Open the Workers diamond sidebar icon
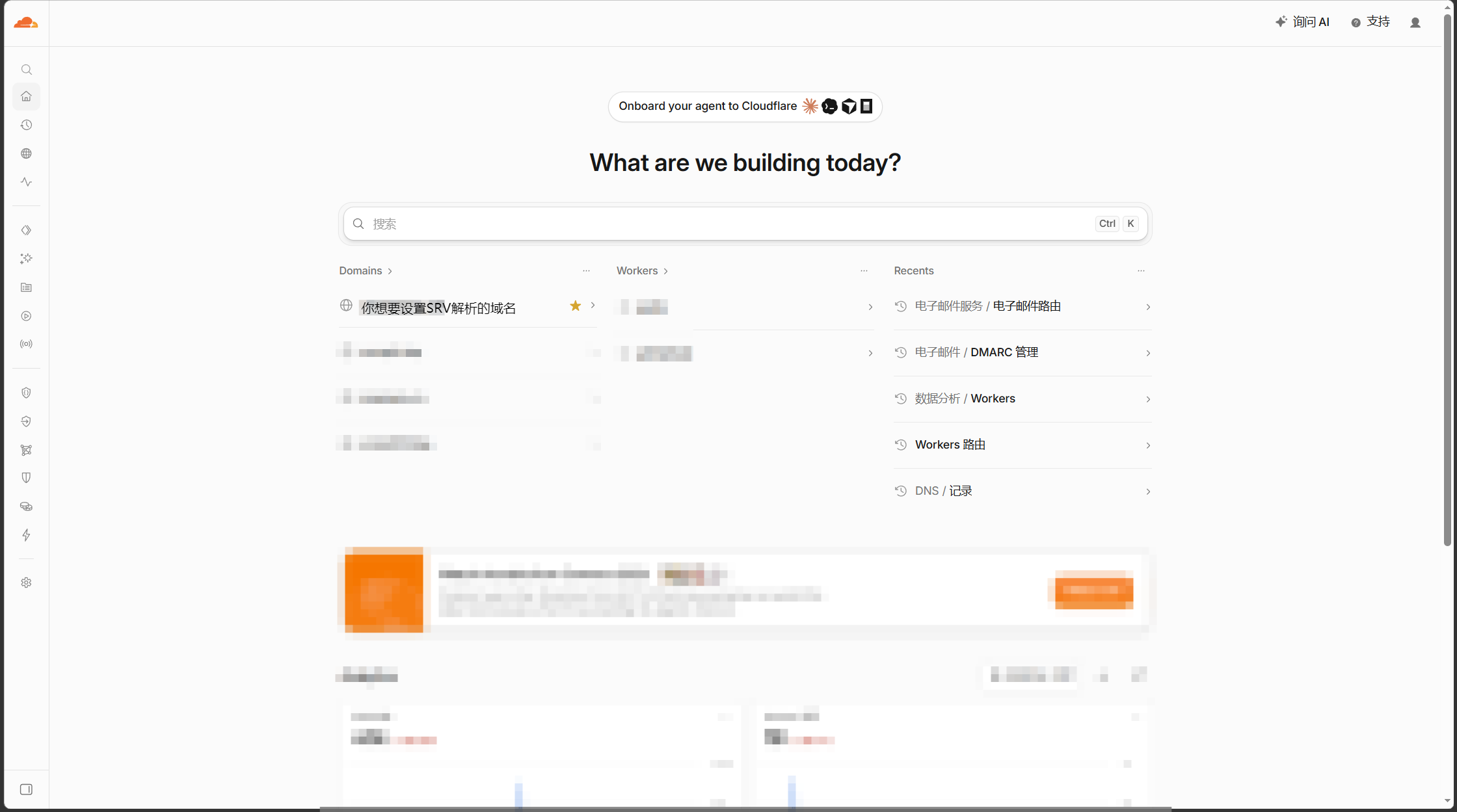The width and height of the screenshot is (1457, 812). (x=26, y=230)
